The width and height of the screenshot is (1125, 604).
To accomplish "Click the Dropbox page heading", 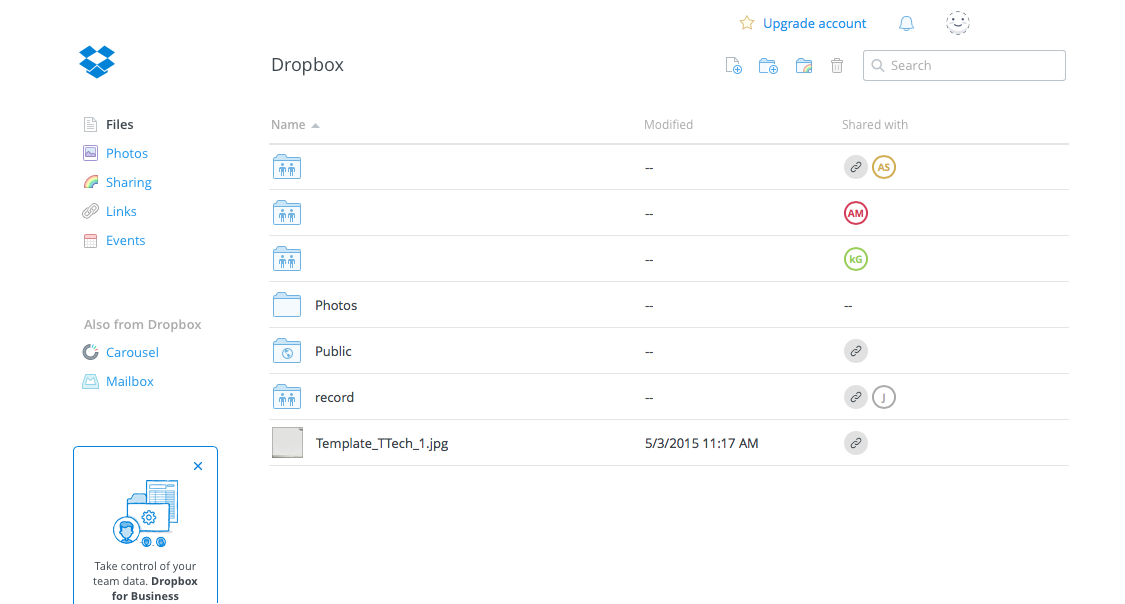I will pyautogui.click(x=307, y=65).
